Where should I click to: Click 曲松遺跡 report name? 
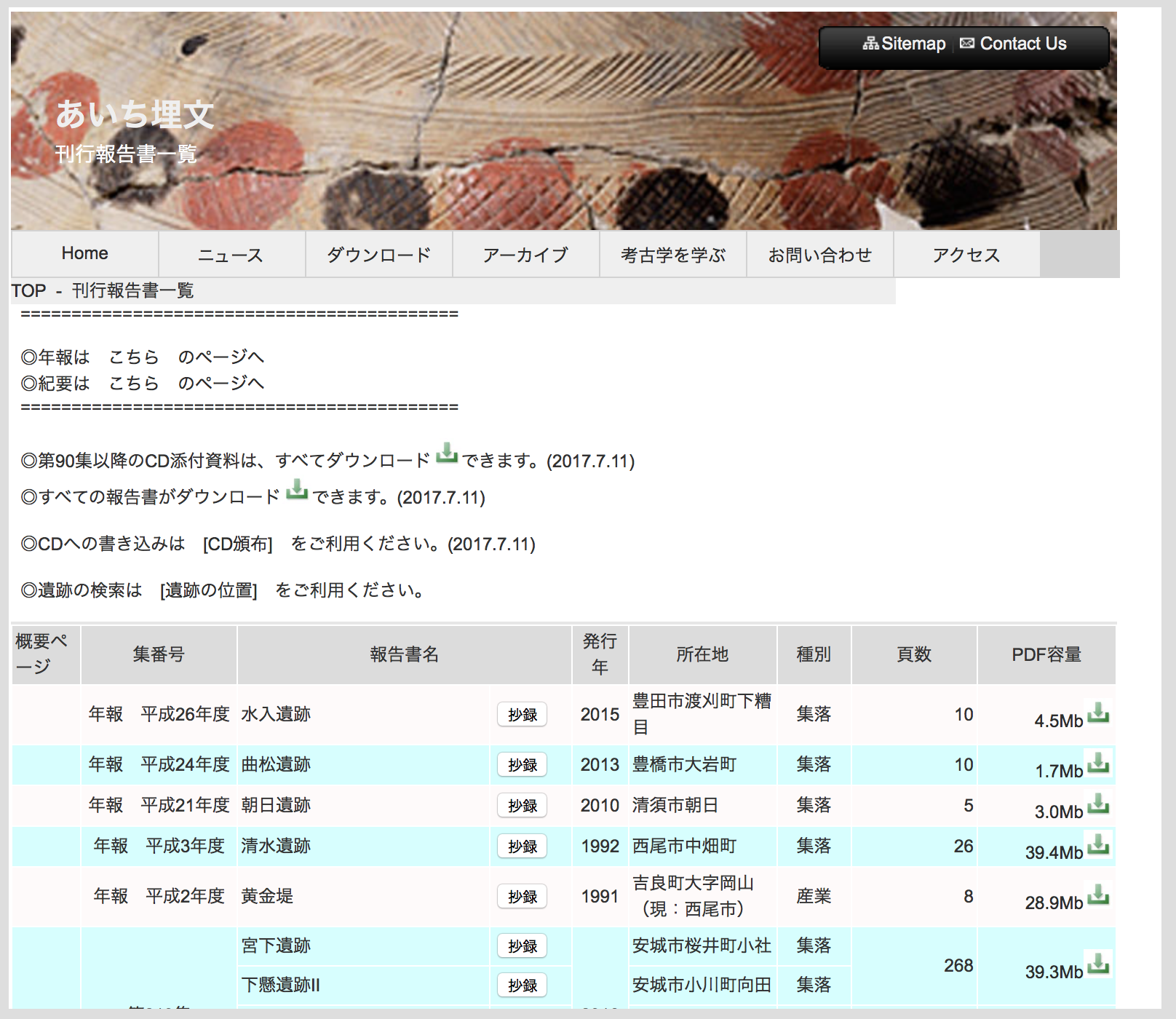[276, 764]
